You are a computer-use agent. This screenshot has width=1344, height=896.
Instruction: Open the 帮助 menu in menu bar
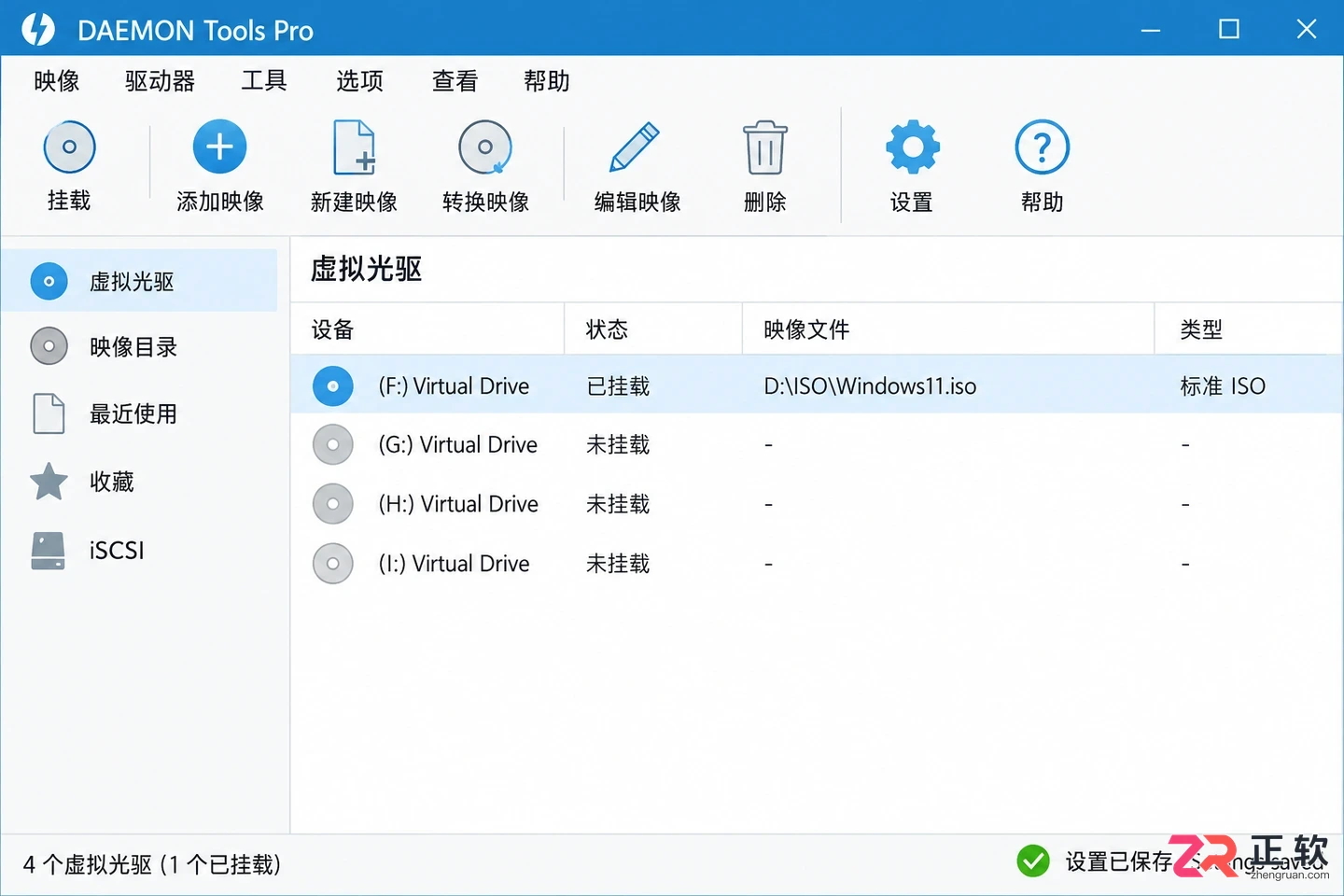click(x=547, y=81)
